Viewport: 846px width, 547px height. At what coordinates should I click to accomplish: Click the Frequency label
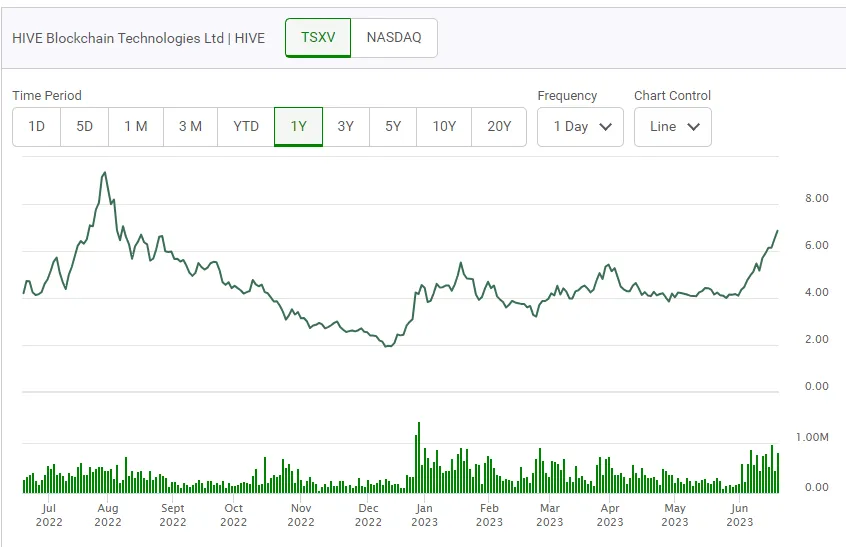click(x=567, y=95)
